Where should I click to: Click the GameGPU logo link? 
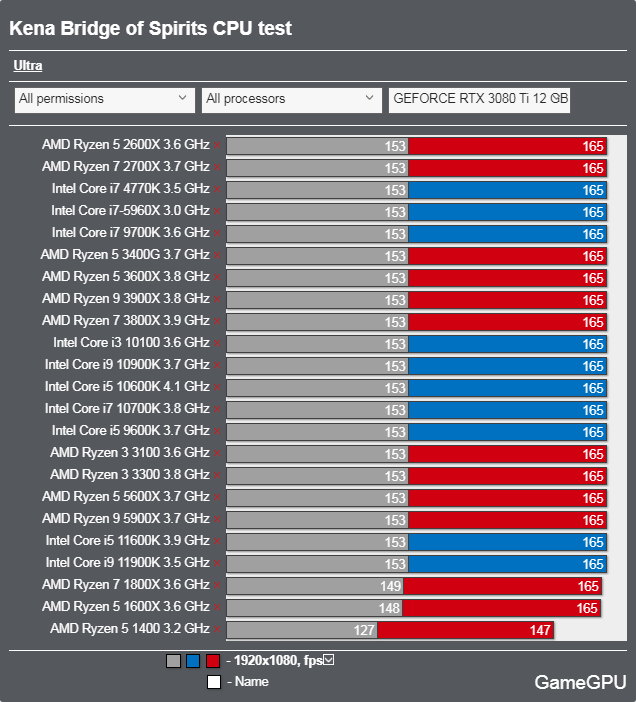click(x=580, y=682)
